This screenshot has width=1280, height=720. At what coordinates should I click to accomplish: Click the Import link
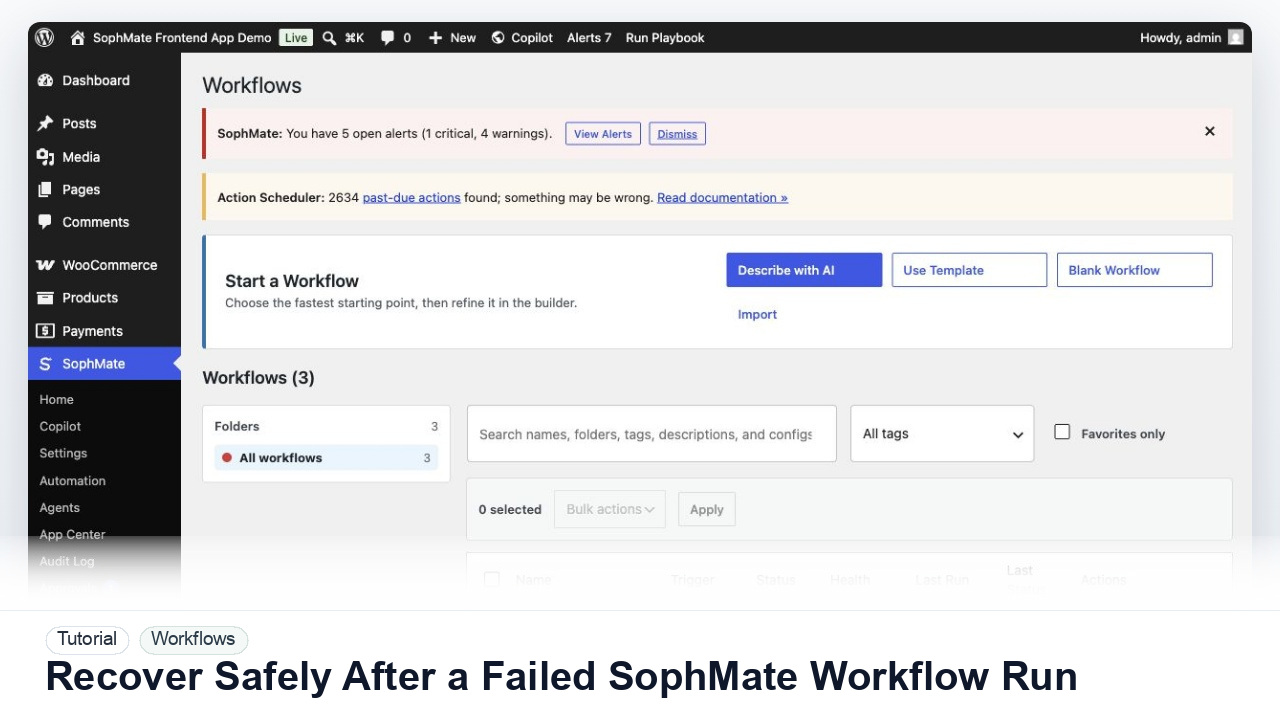[757, 314]
